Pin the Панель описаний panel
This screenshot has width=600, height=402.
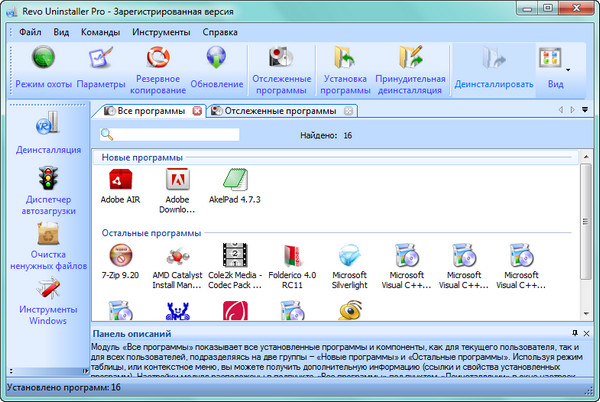[574, 332]
